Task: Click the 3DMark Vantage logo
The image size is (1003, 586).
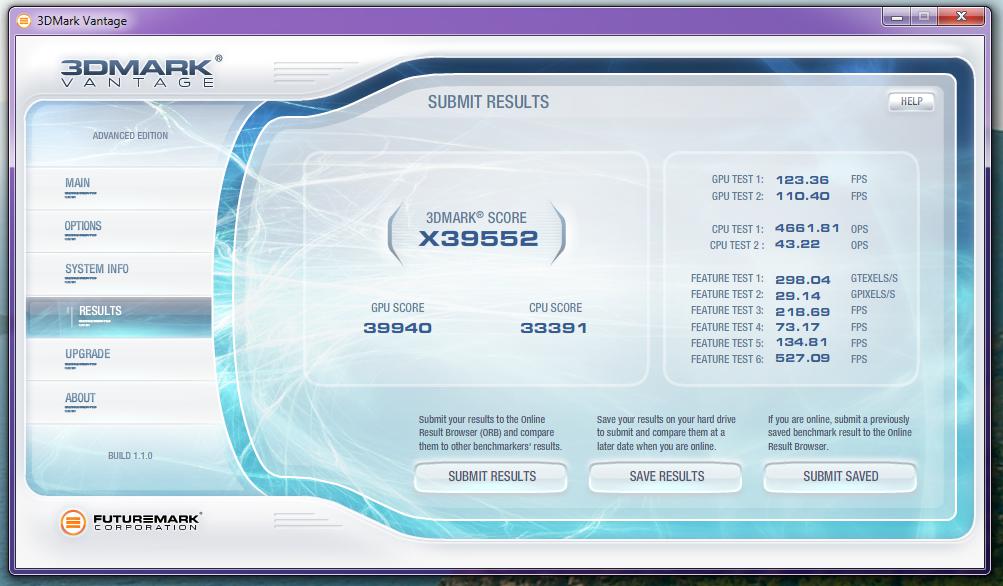Action: [x=141, y=71]
